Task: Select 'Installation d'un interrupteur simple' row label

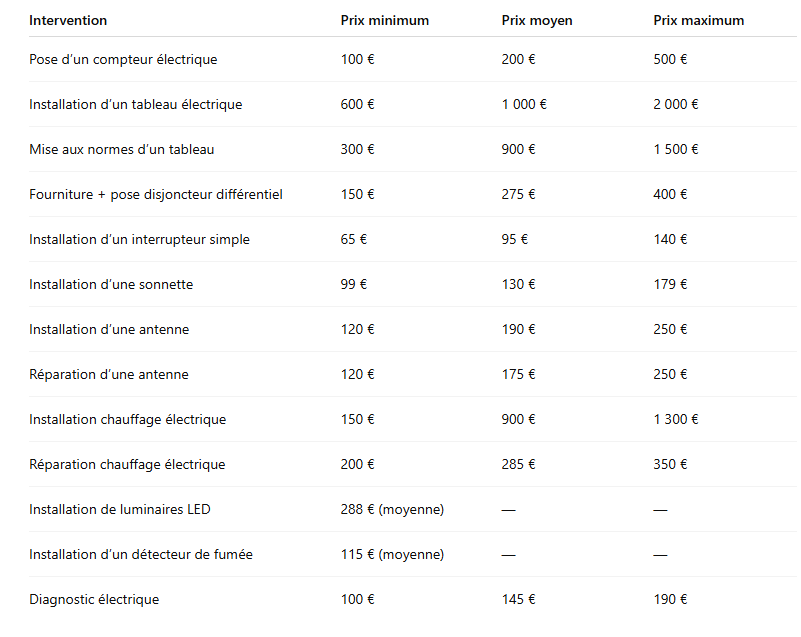Action: [x=139, y=239]
